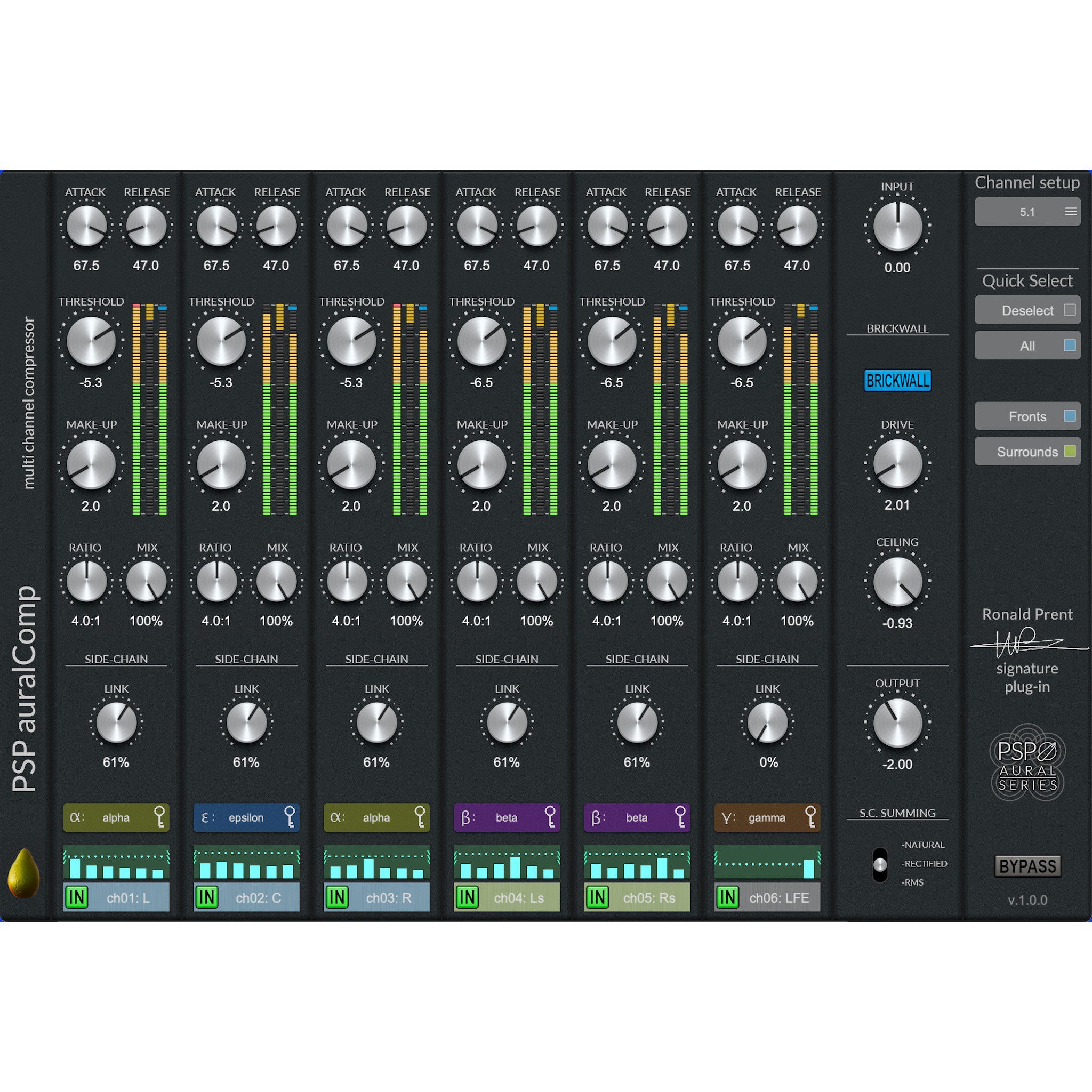Click the hamburger icon beside the 5.1 setup

tap(1071, 211)
